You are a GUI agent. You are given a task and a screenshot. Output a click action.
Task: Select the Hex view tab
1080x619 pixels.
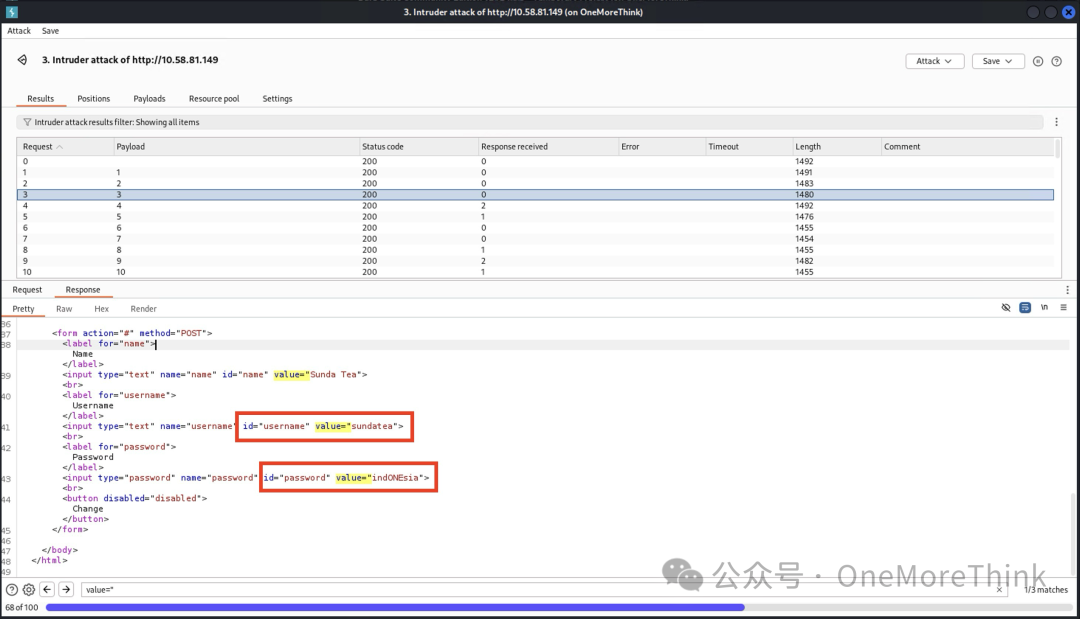(101, 308)
